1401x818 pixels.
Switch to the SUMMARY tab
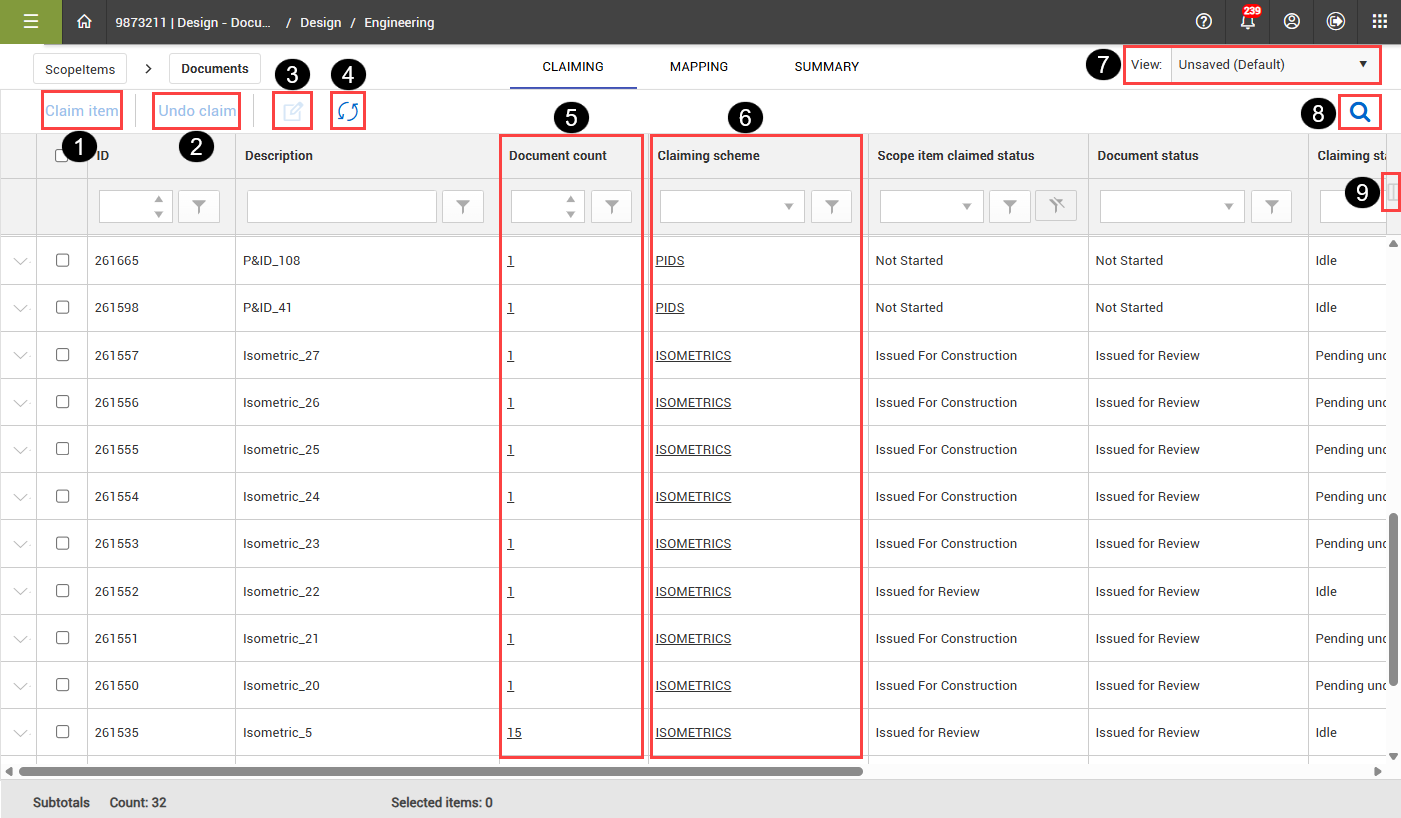coord(826,67)
